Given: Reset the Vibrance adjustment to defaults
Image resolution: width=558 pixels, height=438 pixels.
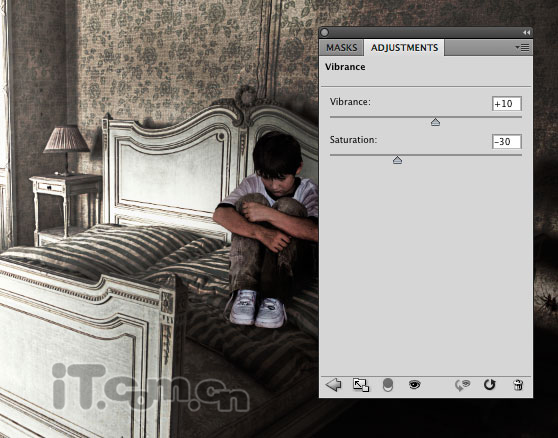Looking at the screenshot, I should [490, 385].
